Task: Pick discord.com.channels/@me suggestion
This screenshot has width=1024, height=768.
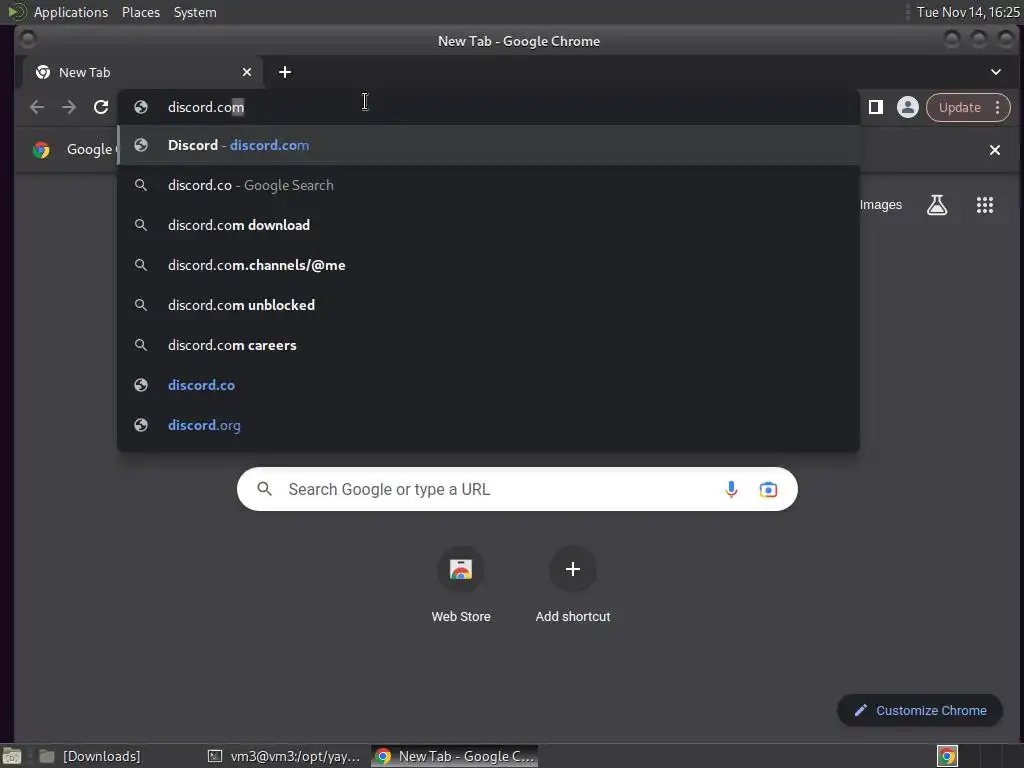Action: pyautogui.click(x=488, y=265)
